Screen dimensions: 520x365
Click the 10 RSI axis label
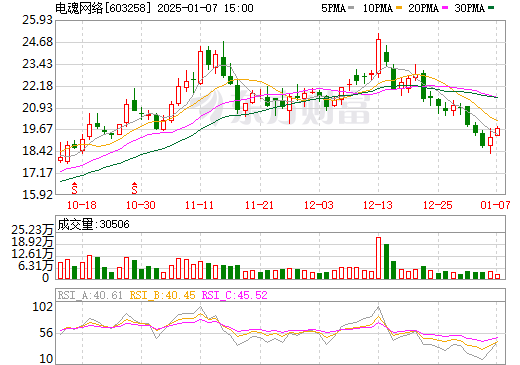point(46,359)
